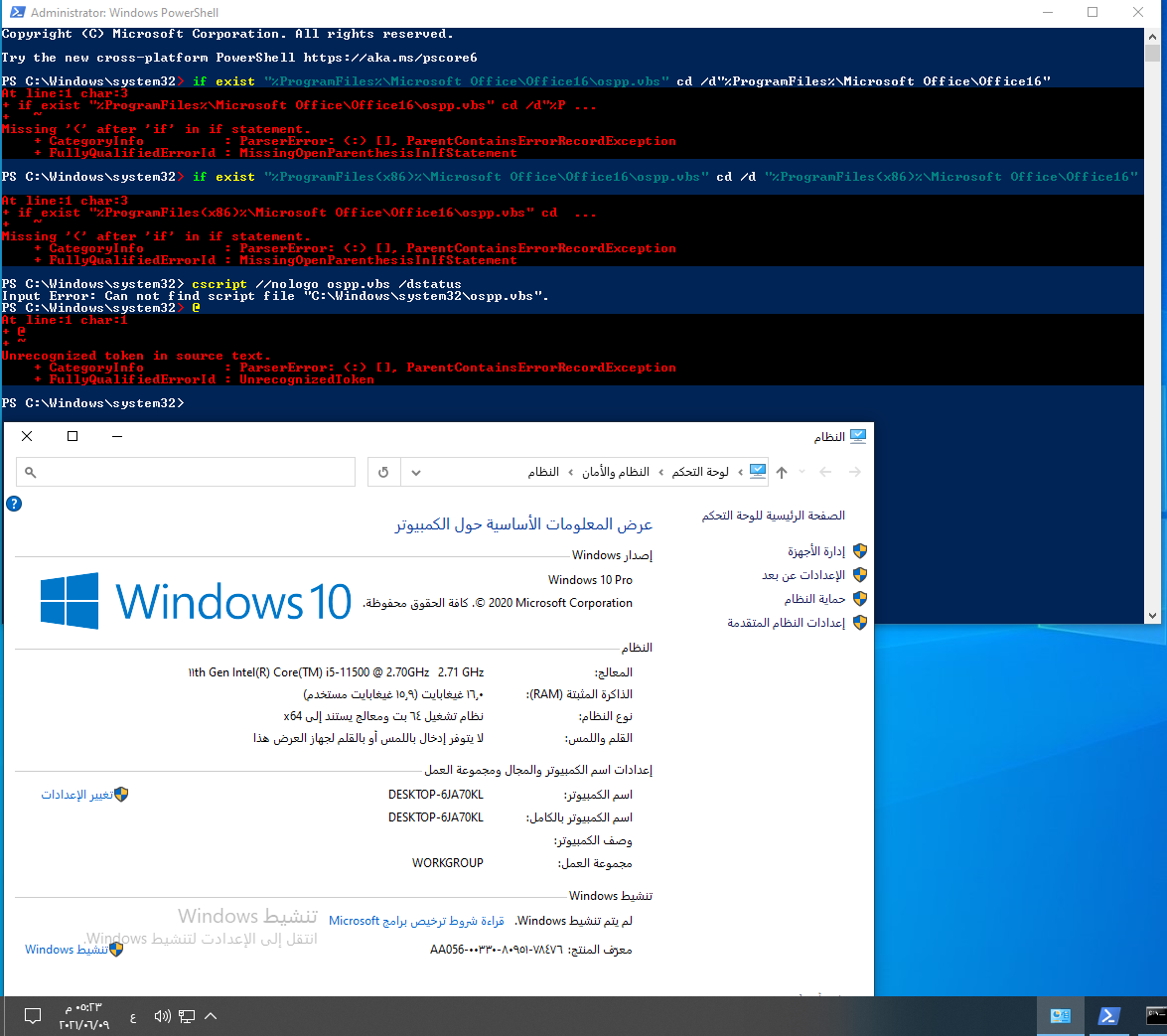Click the "WORKGROUP" value

pos(448,862)
